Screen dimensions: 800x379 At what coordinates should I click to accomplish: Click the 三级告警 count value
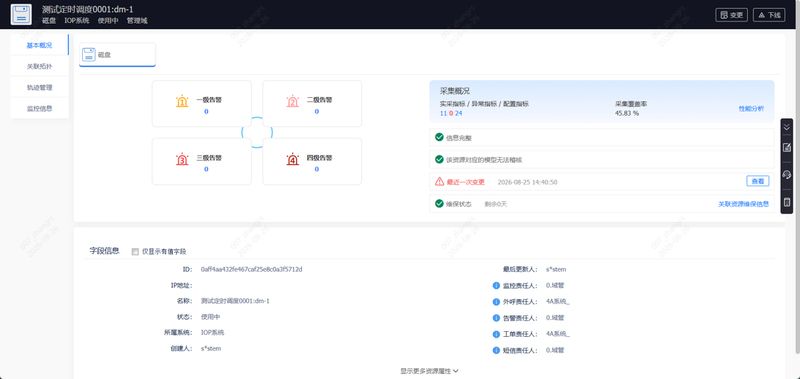[206, 169]
